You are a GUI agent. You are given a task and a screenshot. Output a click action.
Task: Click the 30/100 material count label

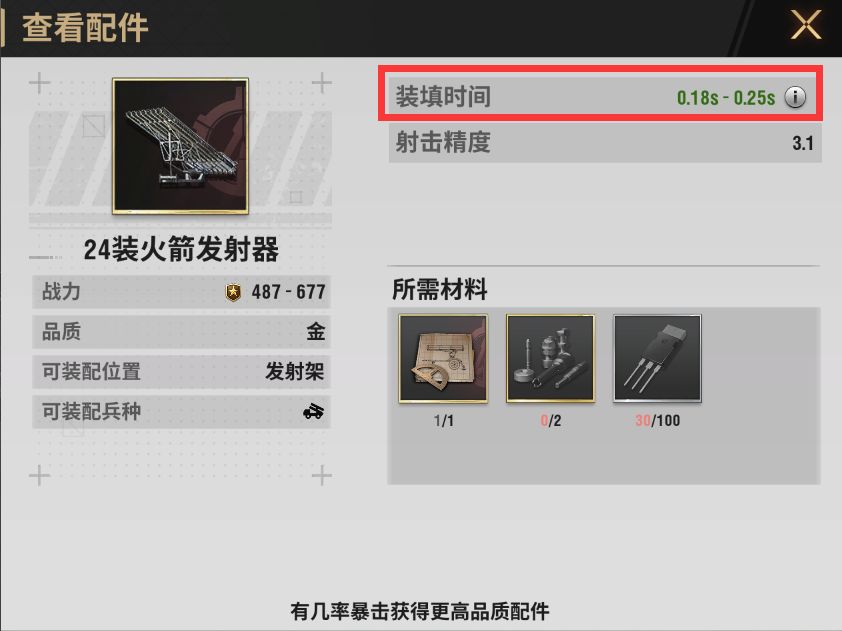click(x=657, y=420)
